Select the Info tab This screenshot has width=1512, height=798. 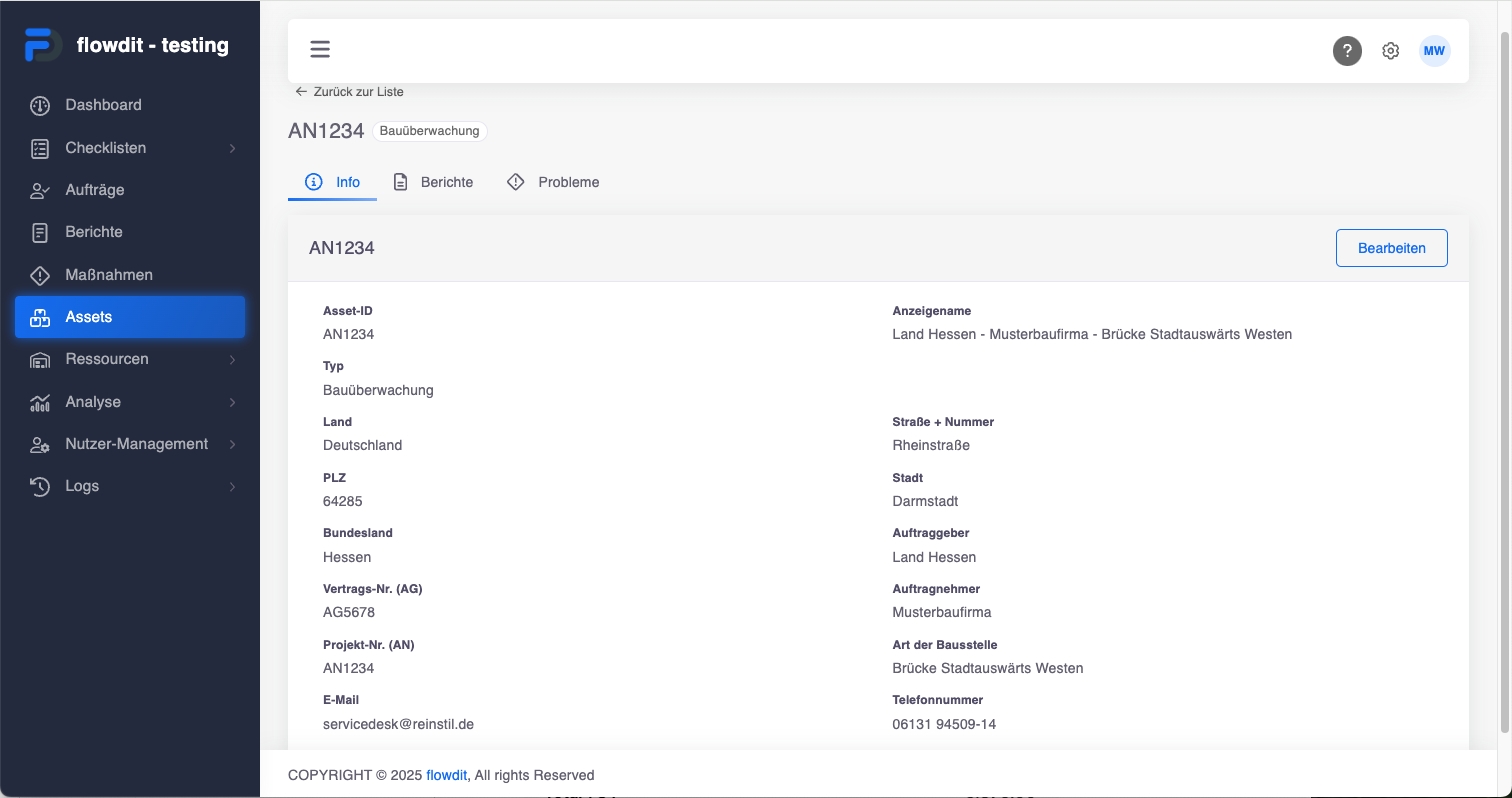(x=333, y=182)
